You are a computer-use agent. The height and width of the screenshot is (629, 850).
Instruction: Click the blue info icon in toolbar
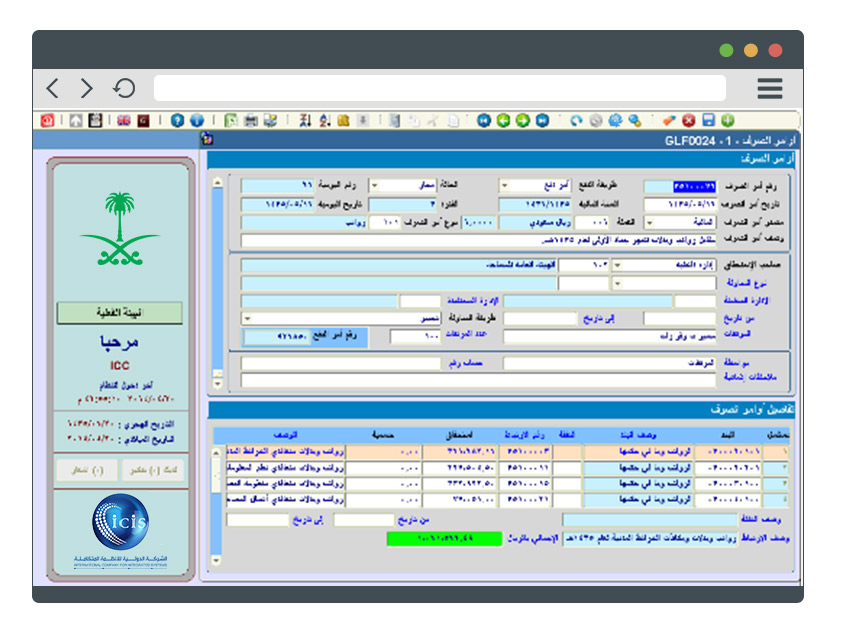pos(197,121)
